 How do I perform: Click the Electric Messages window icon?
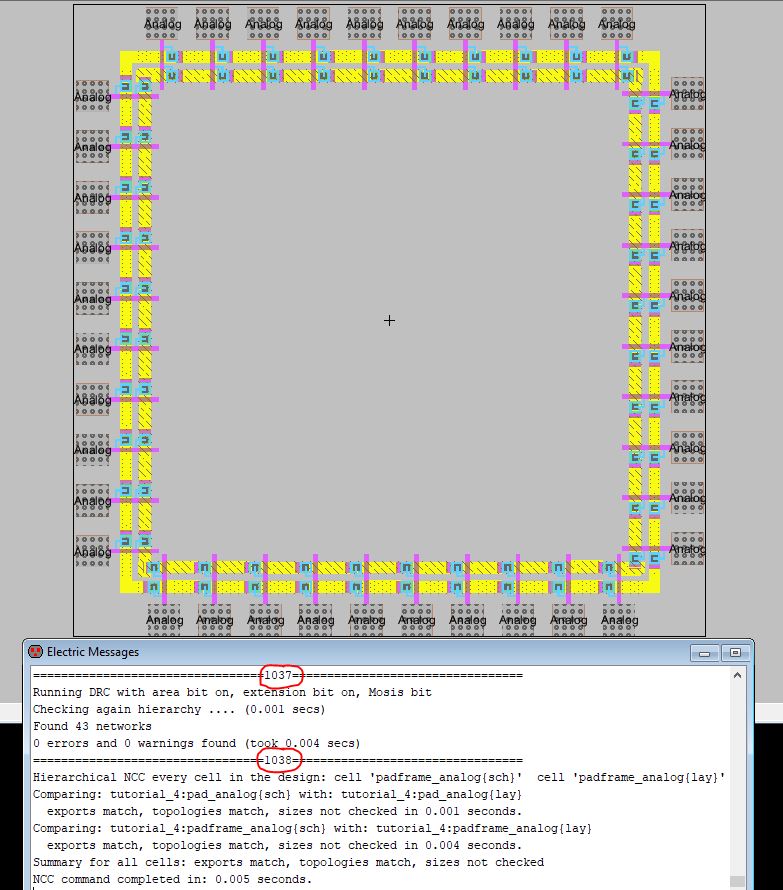pos(36,652)
